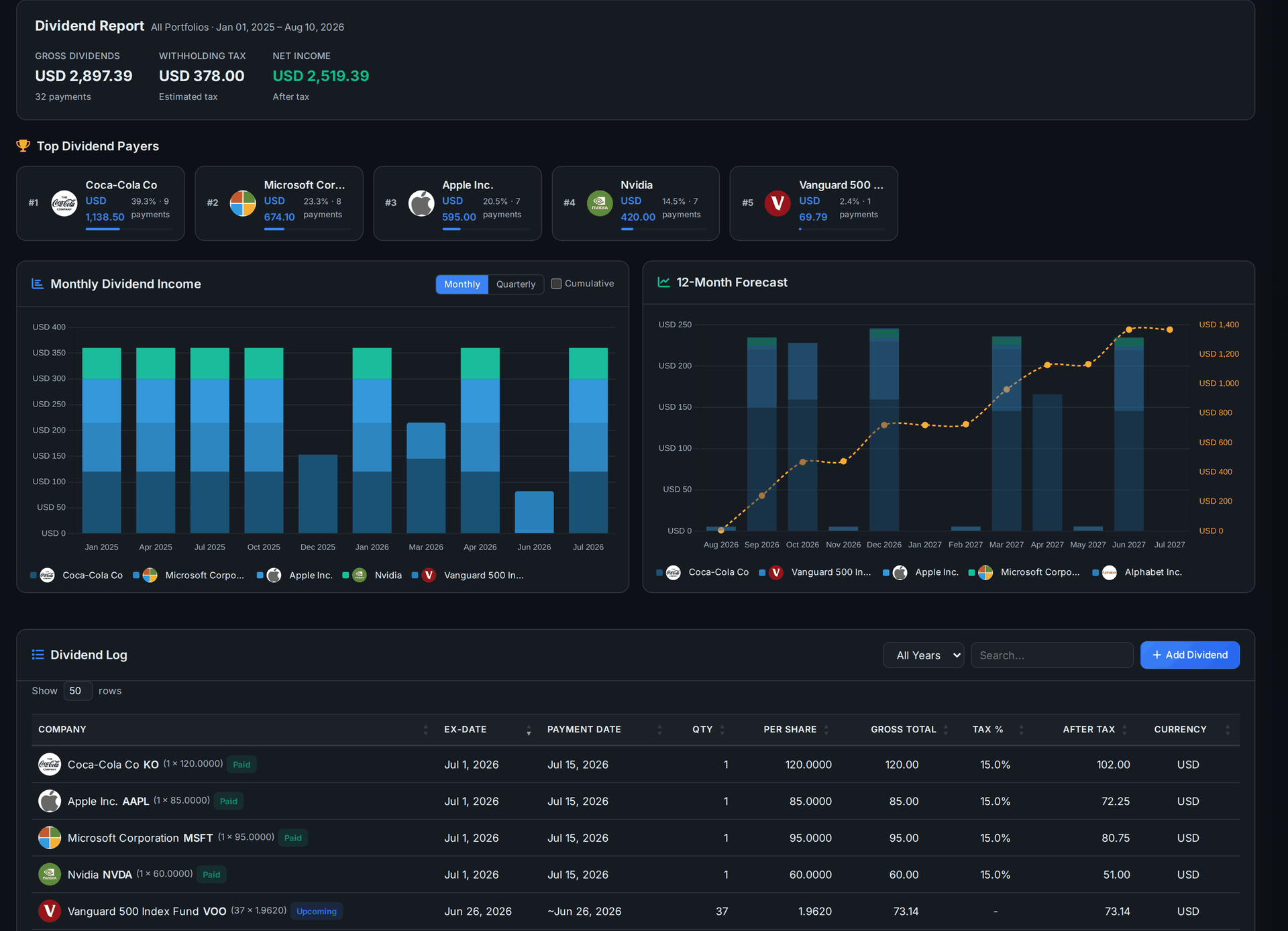
Task: Switch to the Quarterly view tab
Action: point(516,284)
